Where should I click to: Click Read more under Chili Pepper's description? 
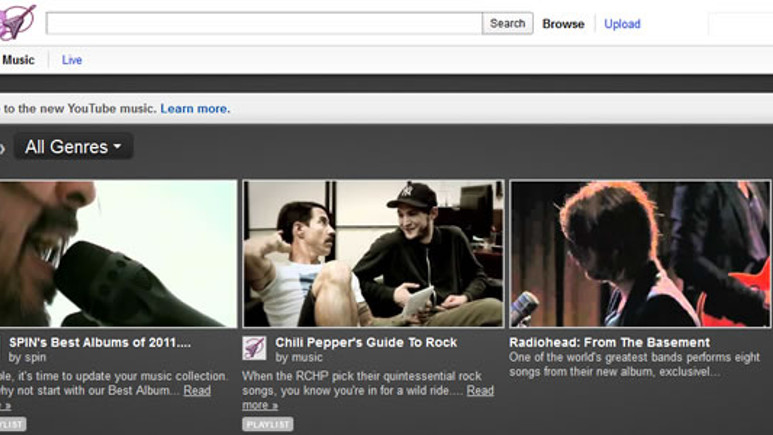480,391
